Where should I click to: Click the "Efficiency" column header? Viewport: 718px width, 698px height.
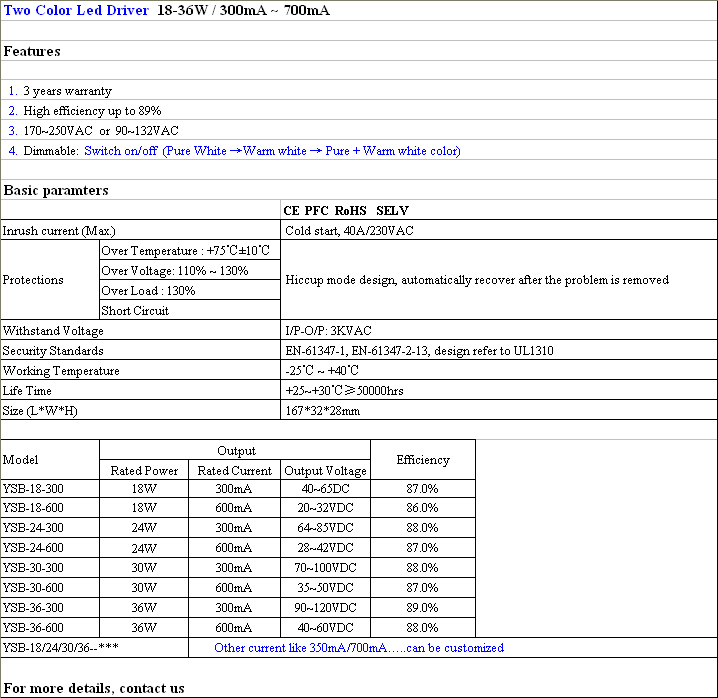(422, 460)
